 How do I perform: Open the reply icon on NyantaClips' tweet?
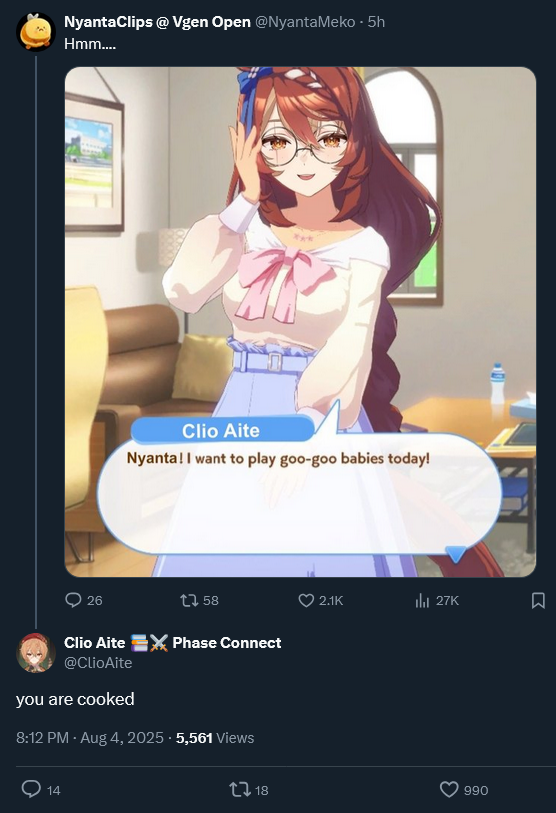pyautogui.click(x=73, y=600)
